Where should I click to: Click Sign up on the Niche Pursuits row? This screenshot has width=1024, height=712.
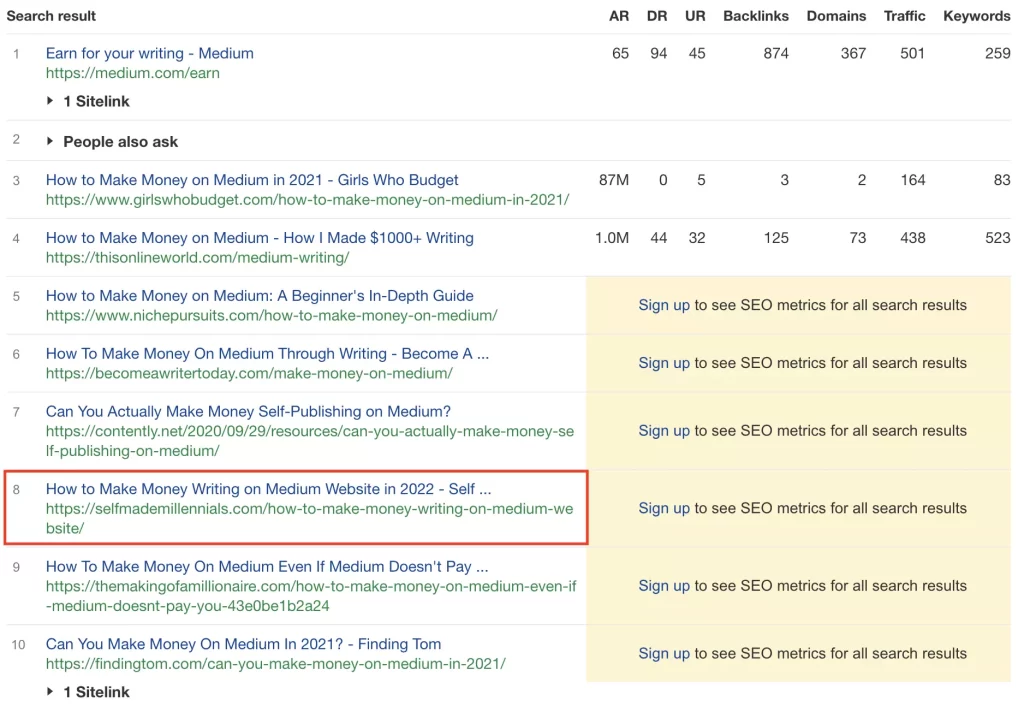coord(663,305)
